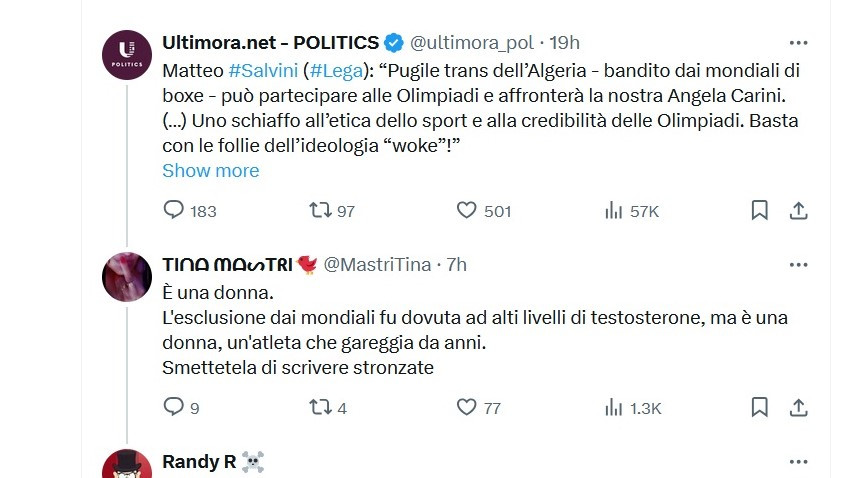Viewport: 864px width, 478px height.
Task: Open the @MastriTina profile handle
Action: [381, 265]
